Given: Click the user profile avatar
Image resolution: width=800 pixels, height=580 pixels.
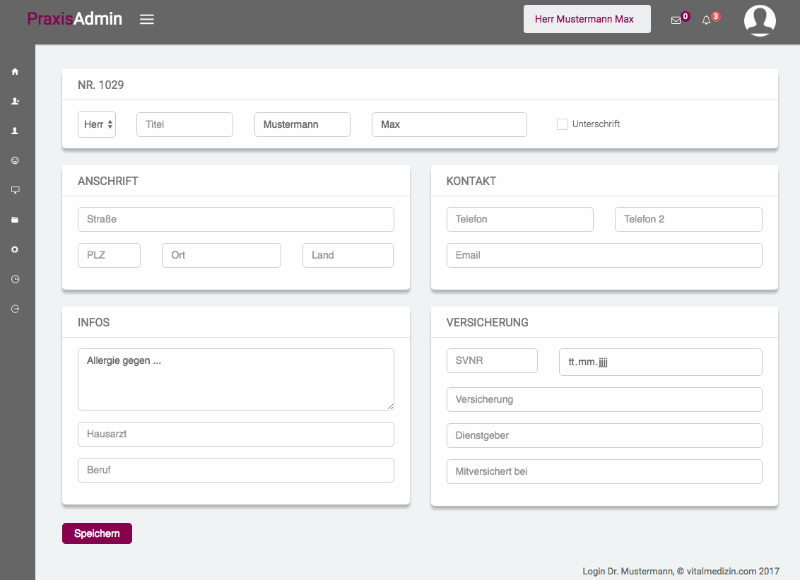Looking at the screenshot, I should pyautogui.click(x=760, y=20).
